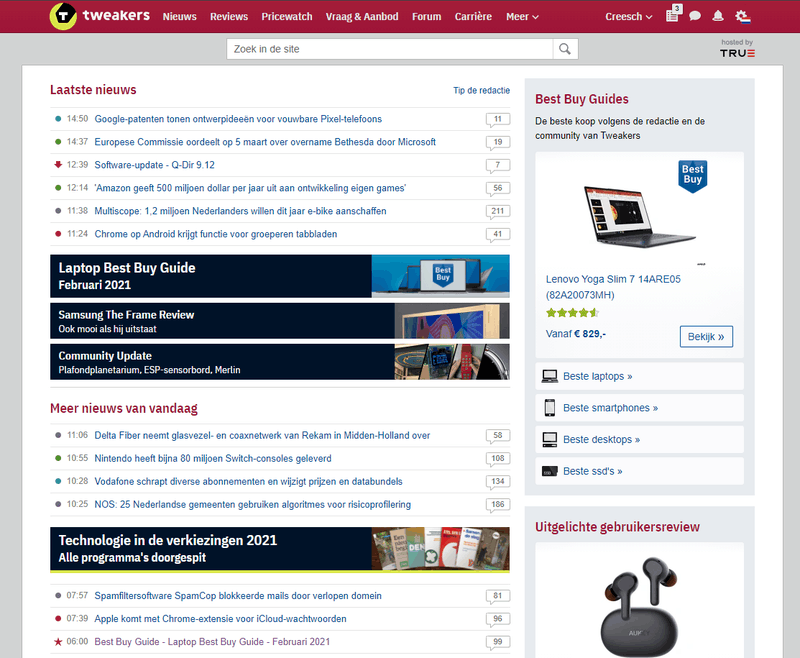
Task: Click the Tweakers logo icon
Action: pyautogui.click(x=63, y=16)
